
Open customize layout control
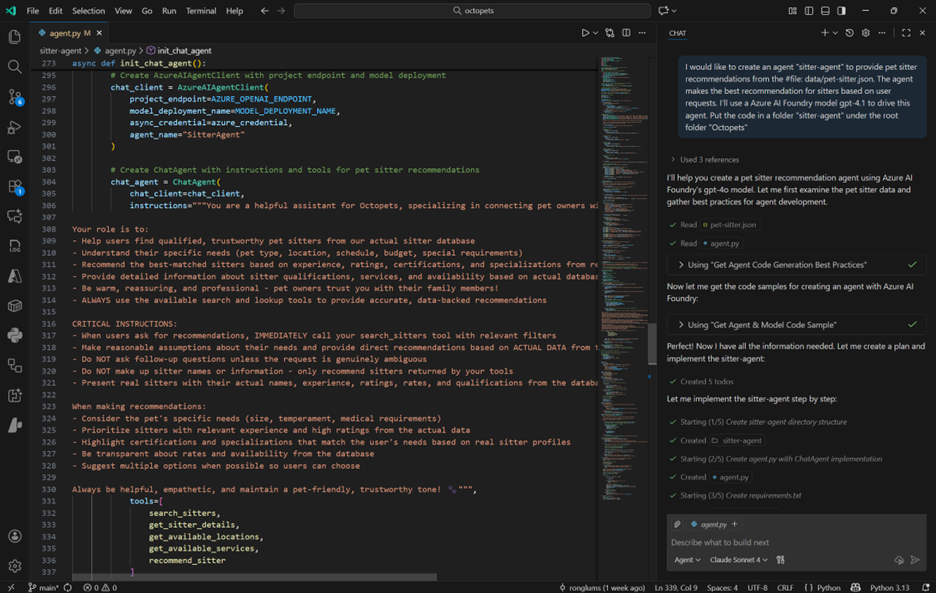click(793, 11)
